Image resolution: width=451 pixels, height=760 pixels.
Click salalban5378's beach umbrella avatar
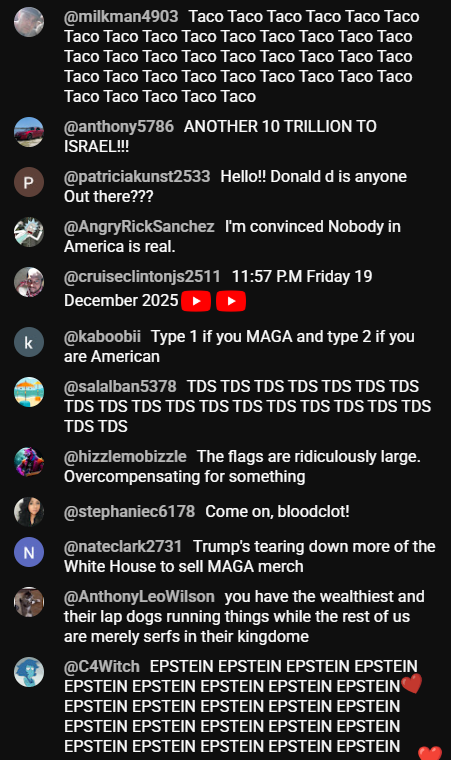pyautogui.click(x=29, y=392)
